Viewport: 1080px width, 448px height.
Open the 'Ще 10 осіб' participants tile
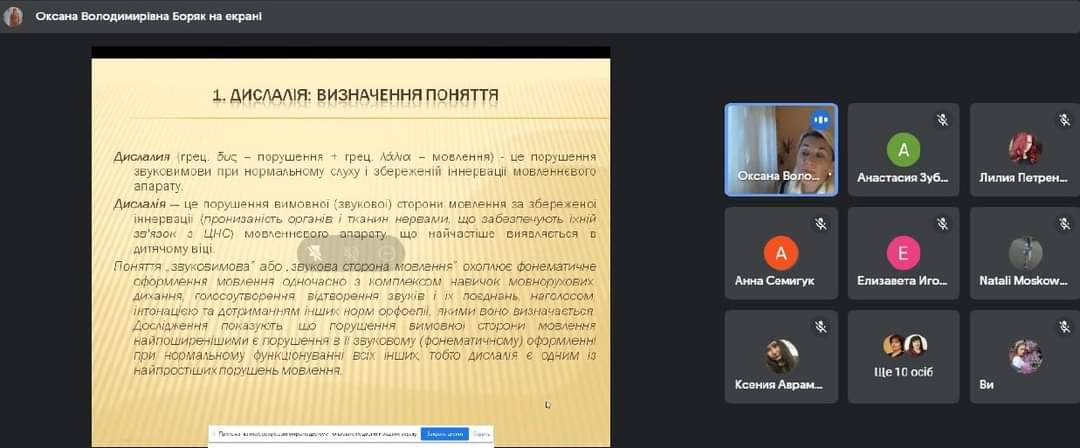903,357
